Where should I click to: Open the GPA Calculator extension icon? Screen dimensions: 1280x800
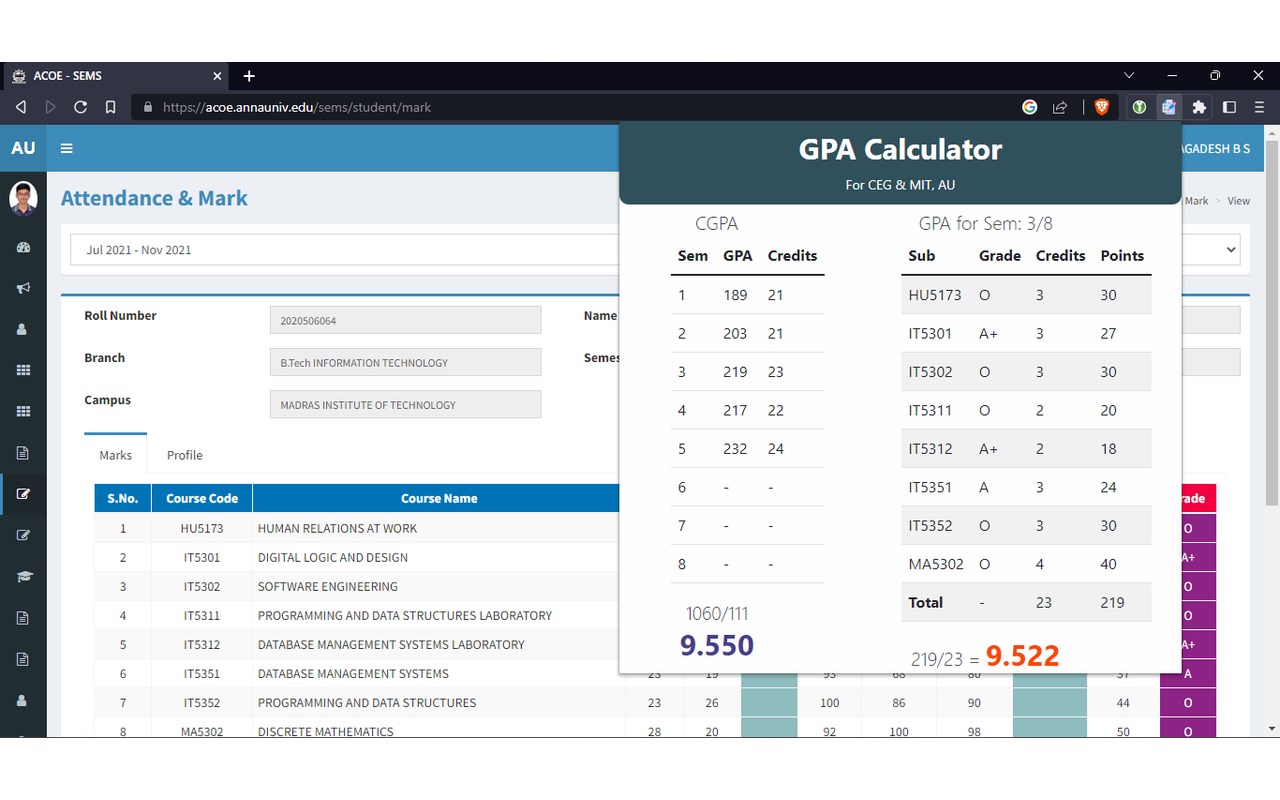(1168, 107)
